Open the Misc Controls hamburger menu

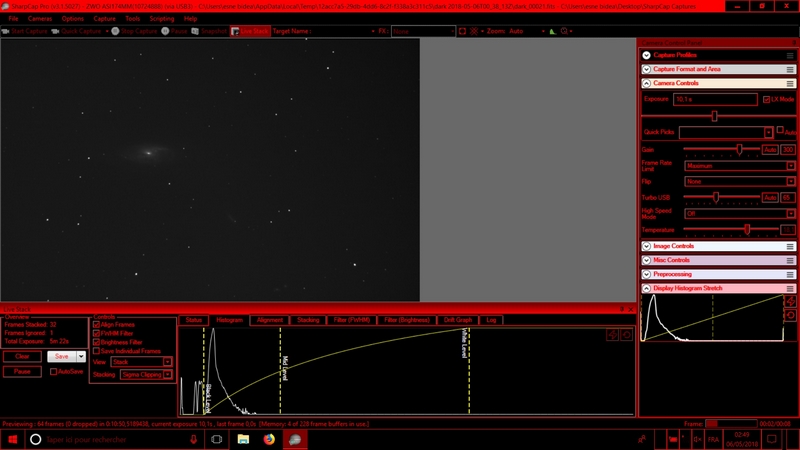point(790,260)
